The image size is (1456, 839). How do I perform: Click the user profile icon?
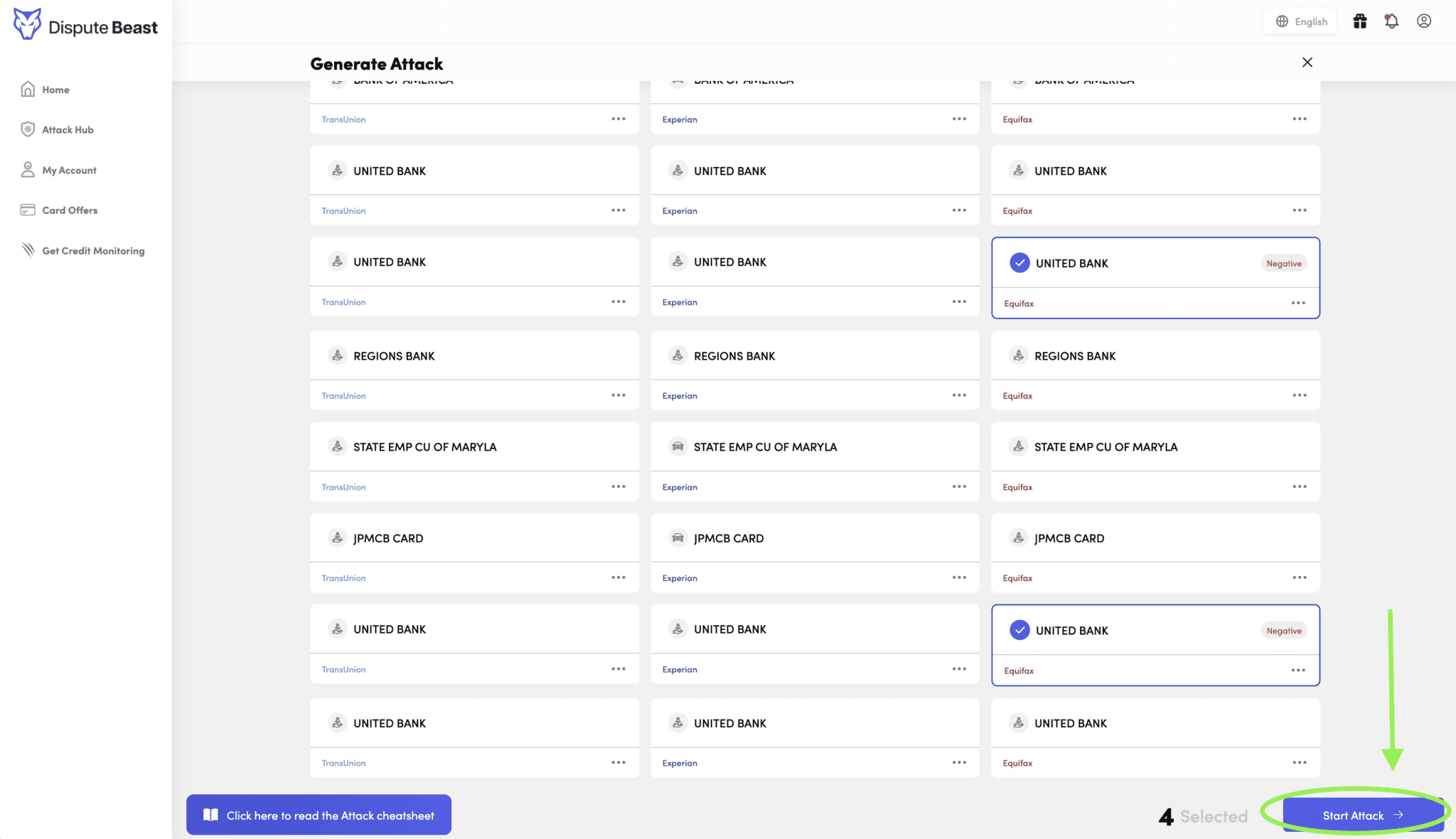coord(1423,21)
